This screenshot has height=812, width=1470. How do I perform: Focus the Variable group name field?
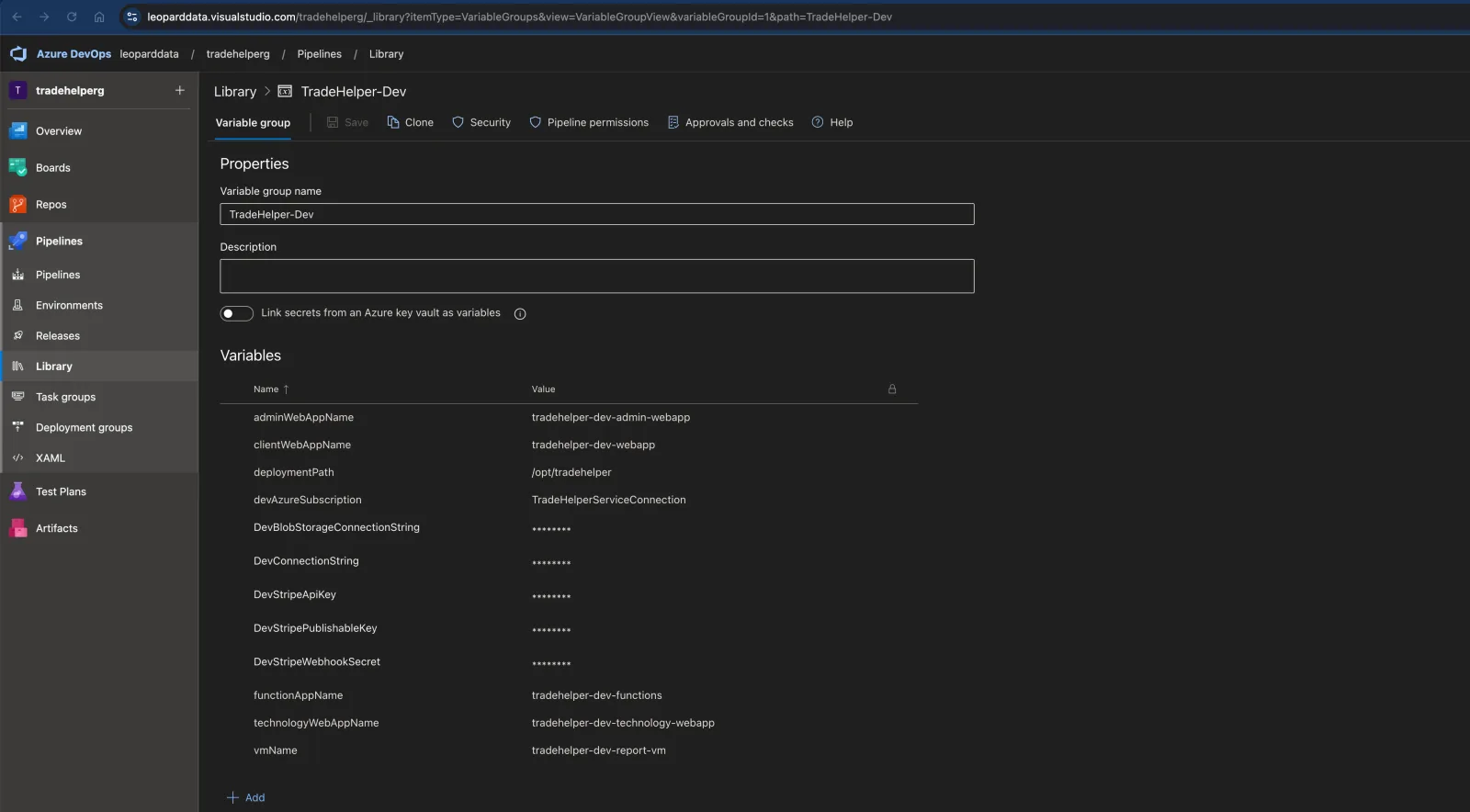click(597, 214)
